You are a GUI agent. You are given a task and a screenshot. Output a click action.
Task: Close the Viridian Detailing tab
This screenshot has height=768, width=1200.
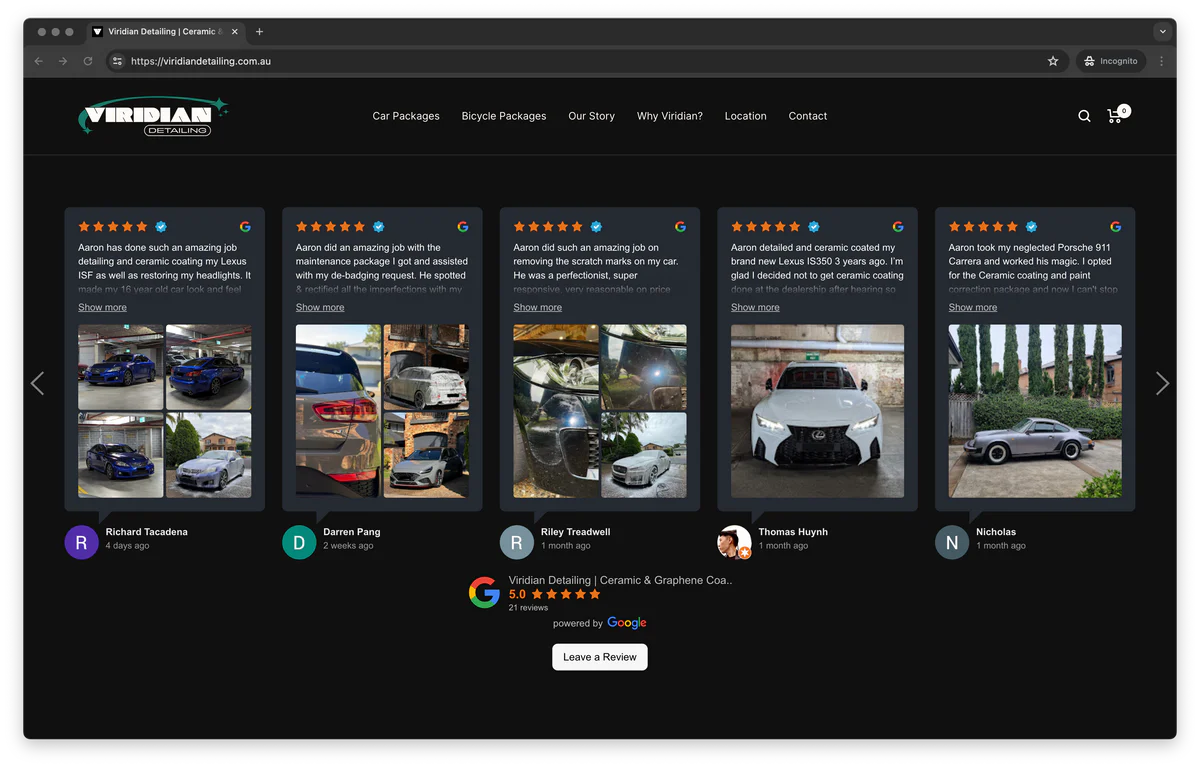pos(235,32)
